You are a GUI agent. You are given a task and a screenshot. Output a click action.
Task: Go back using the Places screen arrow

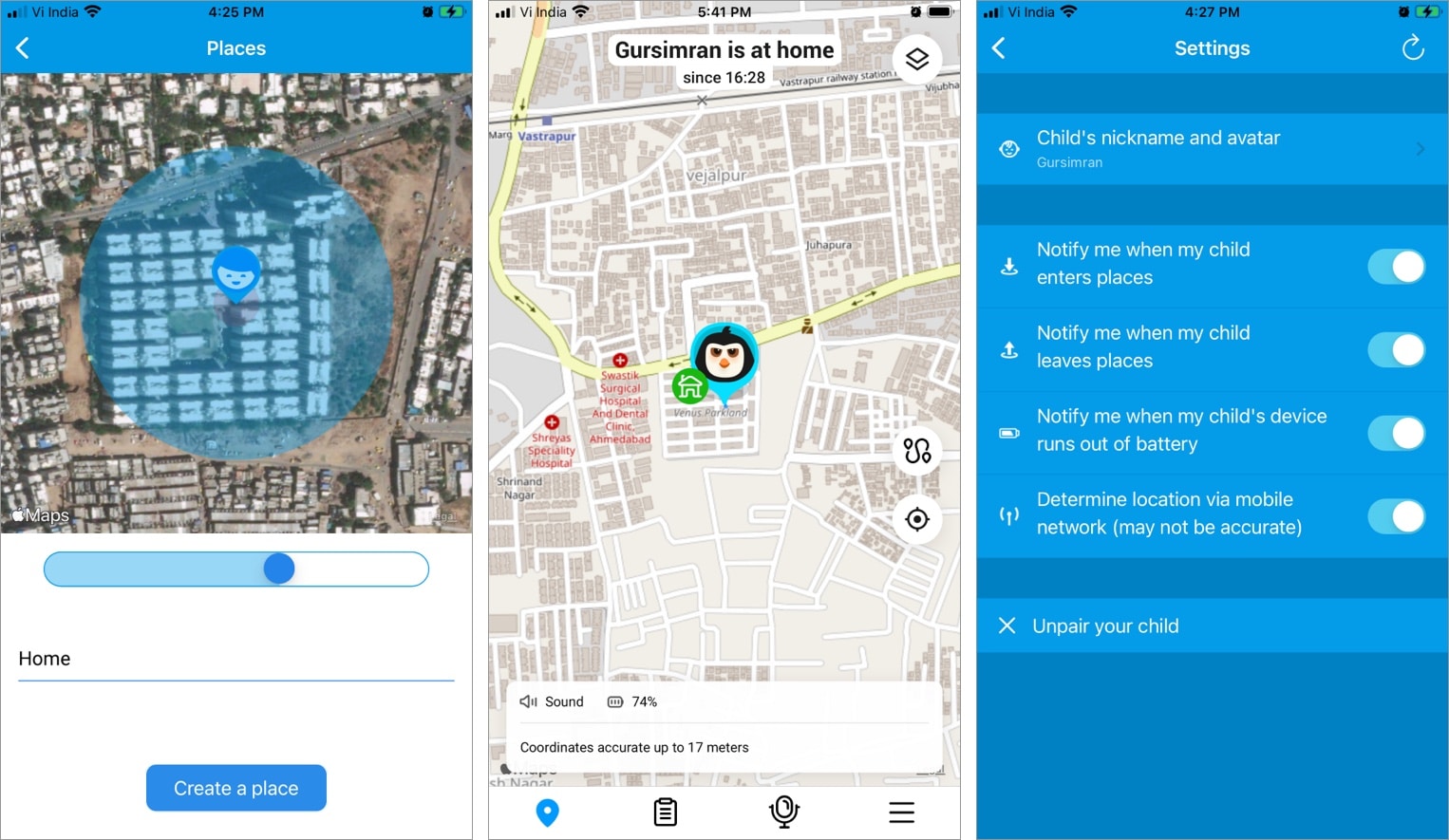(23, 47)
